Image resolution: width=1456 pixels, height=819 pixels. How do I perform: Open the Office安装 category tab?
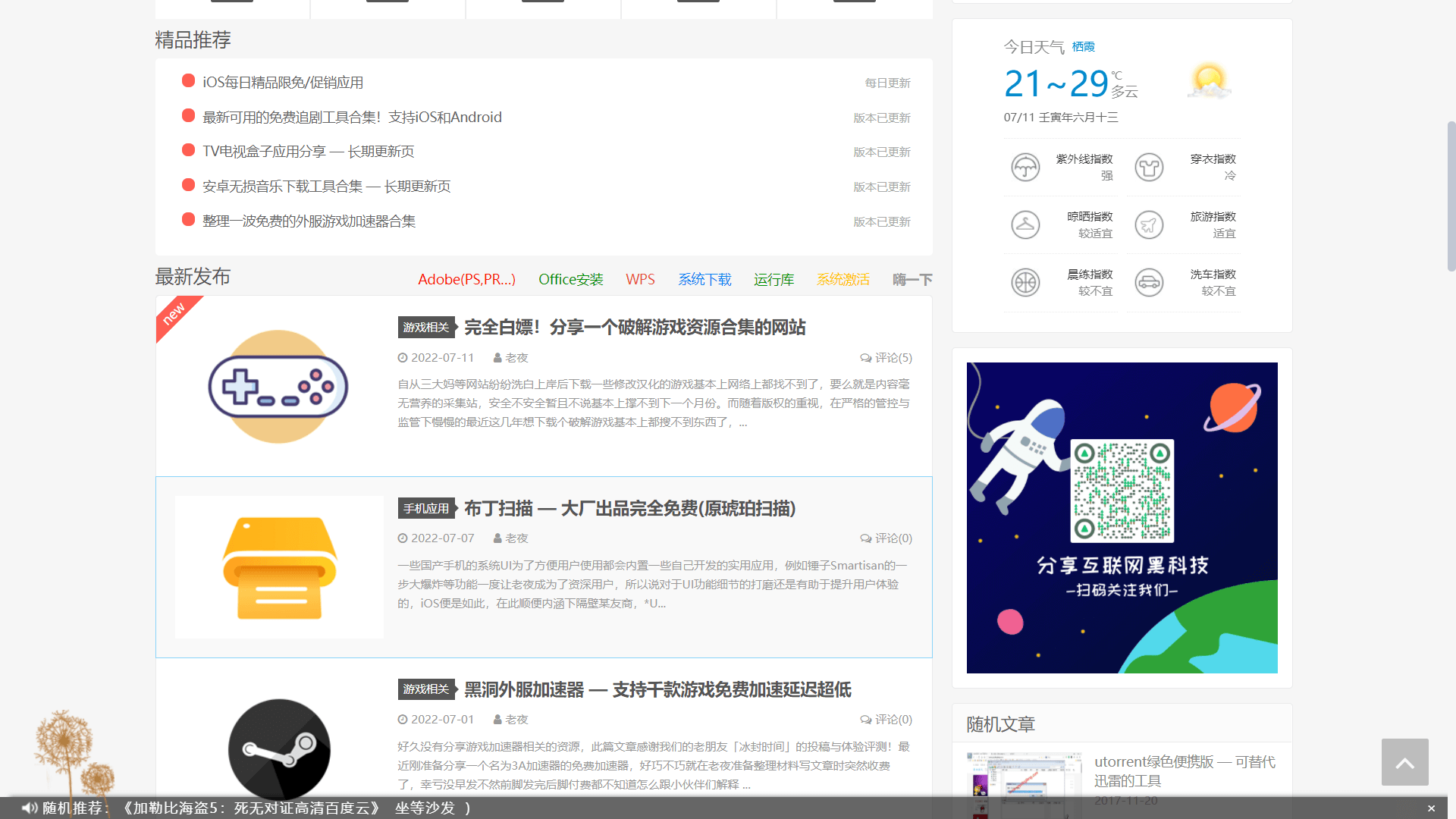coord(570,279)
